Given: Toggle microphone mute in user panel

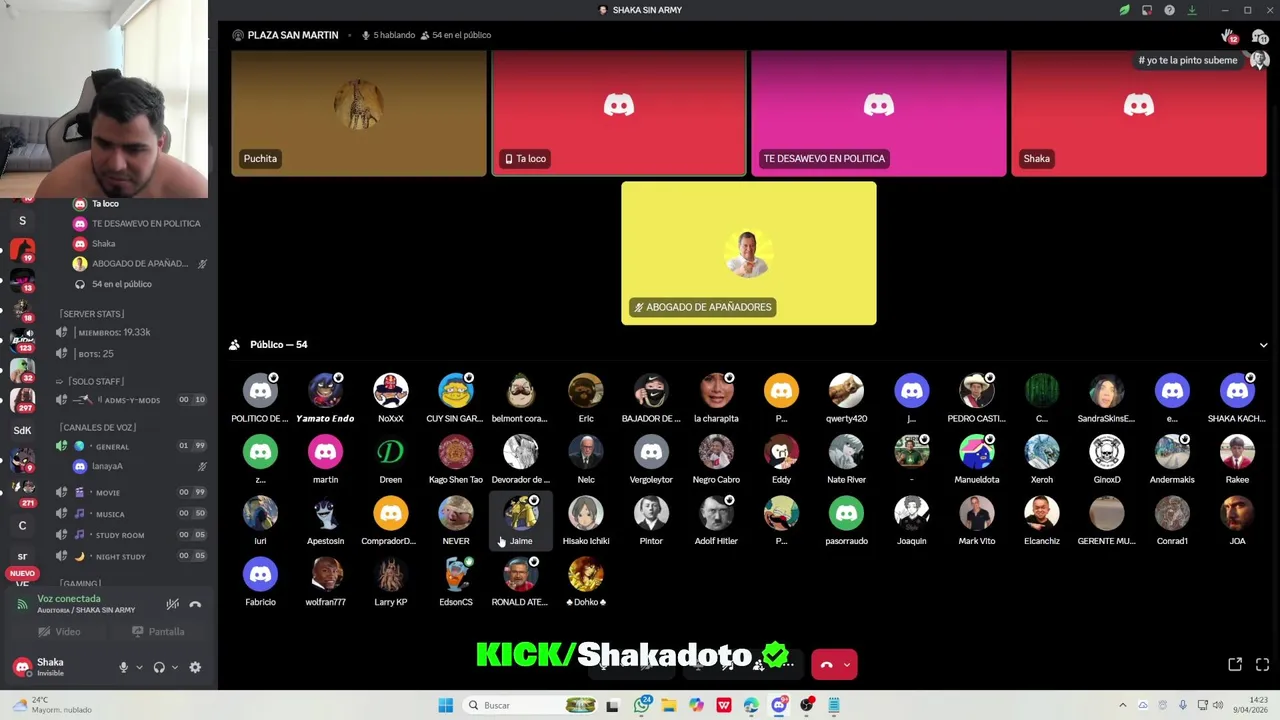Looking at the screenshot, I should 124,667.
